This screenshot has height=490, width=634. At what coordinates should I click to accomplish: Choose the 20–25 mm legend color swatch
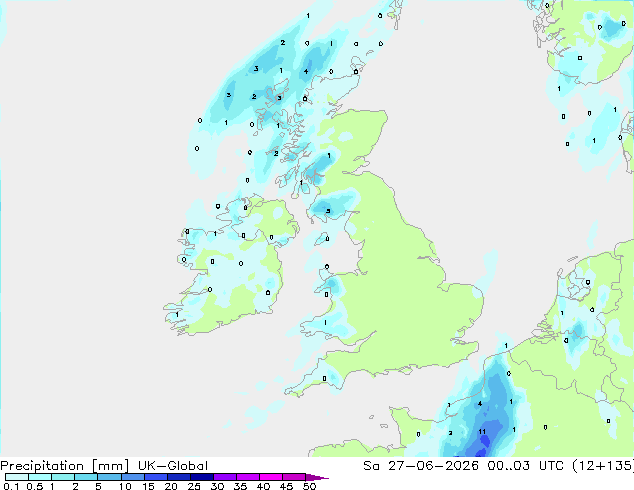(x=179, y=477)
